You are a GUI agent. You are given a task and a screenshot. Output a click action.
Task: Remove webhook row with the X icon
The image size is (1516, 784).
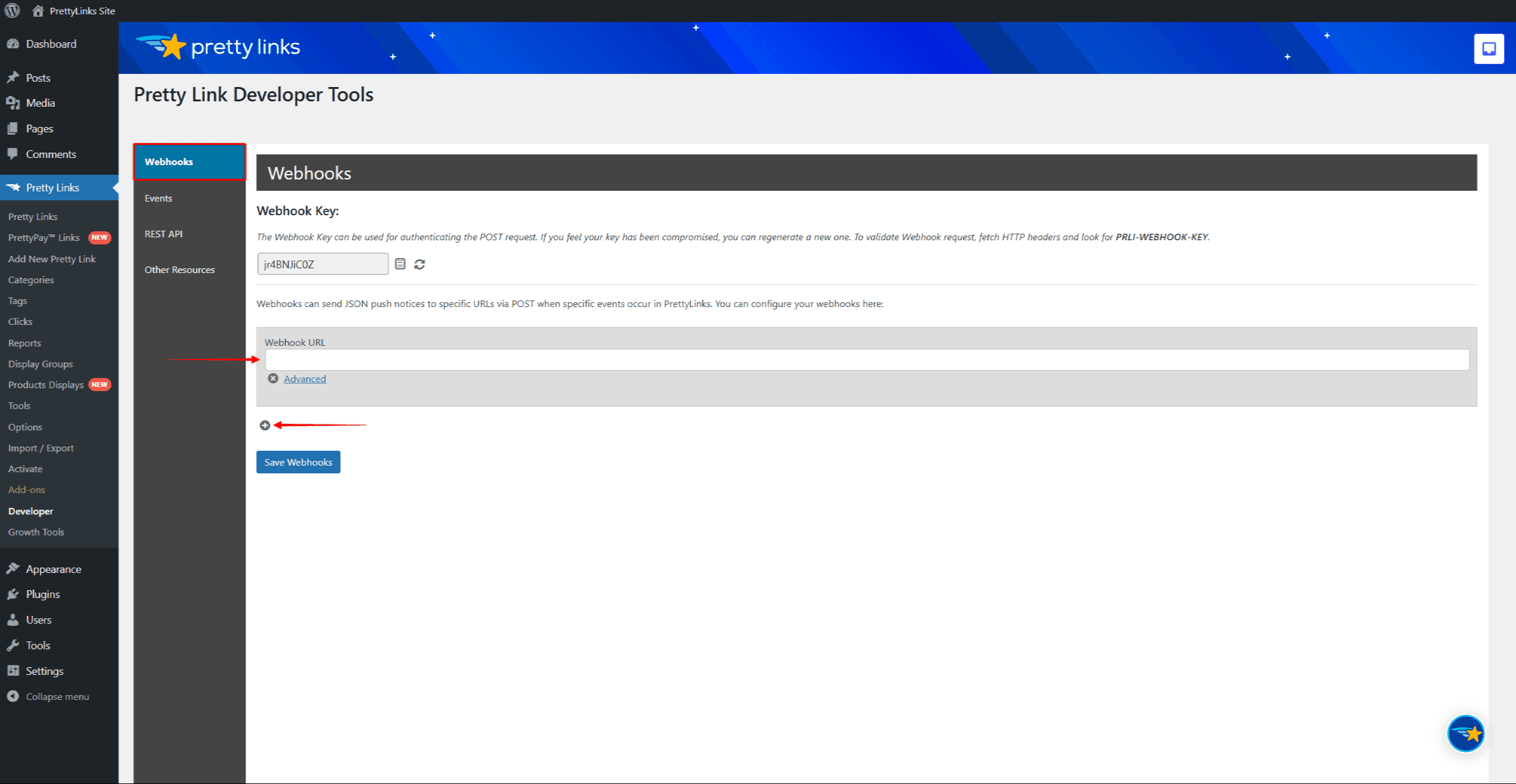(273, 379)
